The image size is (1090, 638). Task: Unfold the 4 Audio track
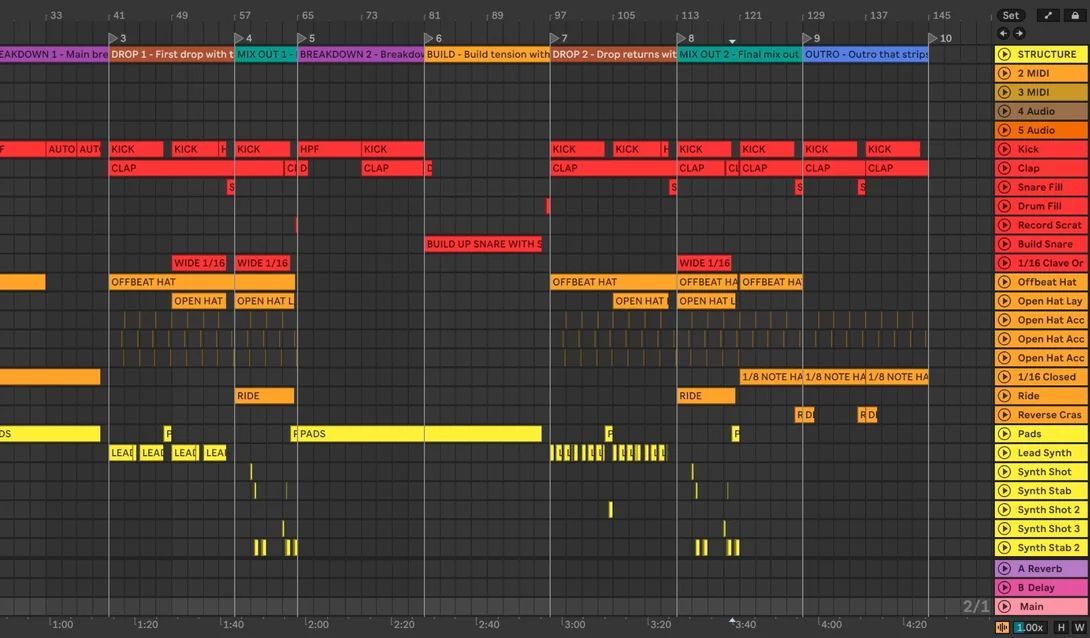click(1004, 111)
